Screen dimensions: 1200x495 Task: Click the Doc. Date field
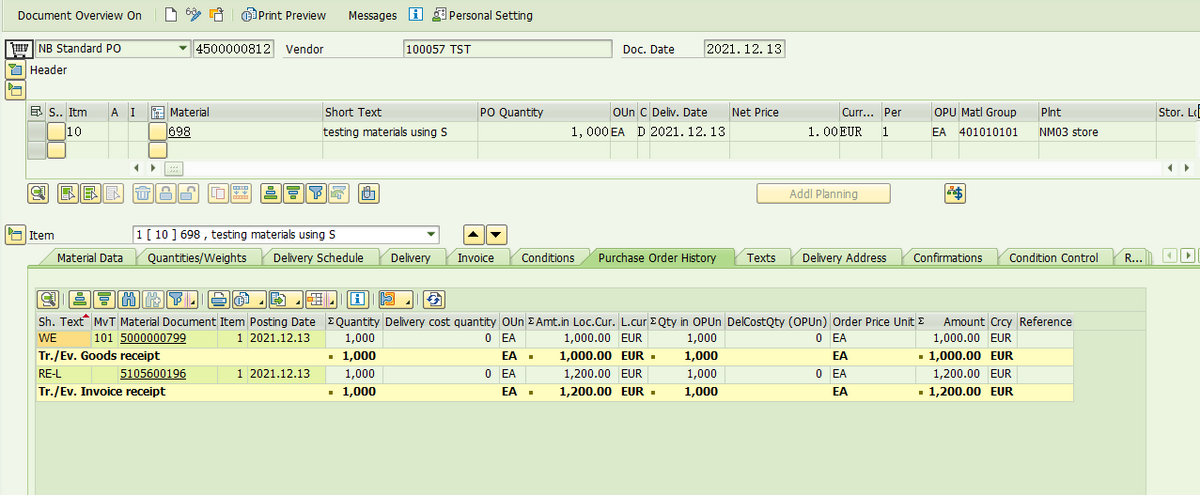click(746, 49)
